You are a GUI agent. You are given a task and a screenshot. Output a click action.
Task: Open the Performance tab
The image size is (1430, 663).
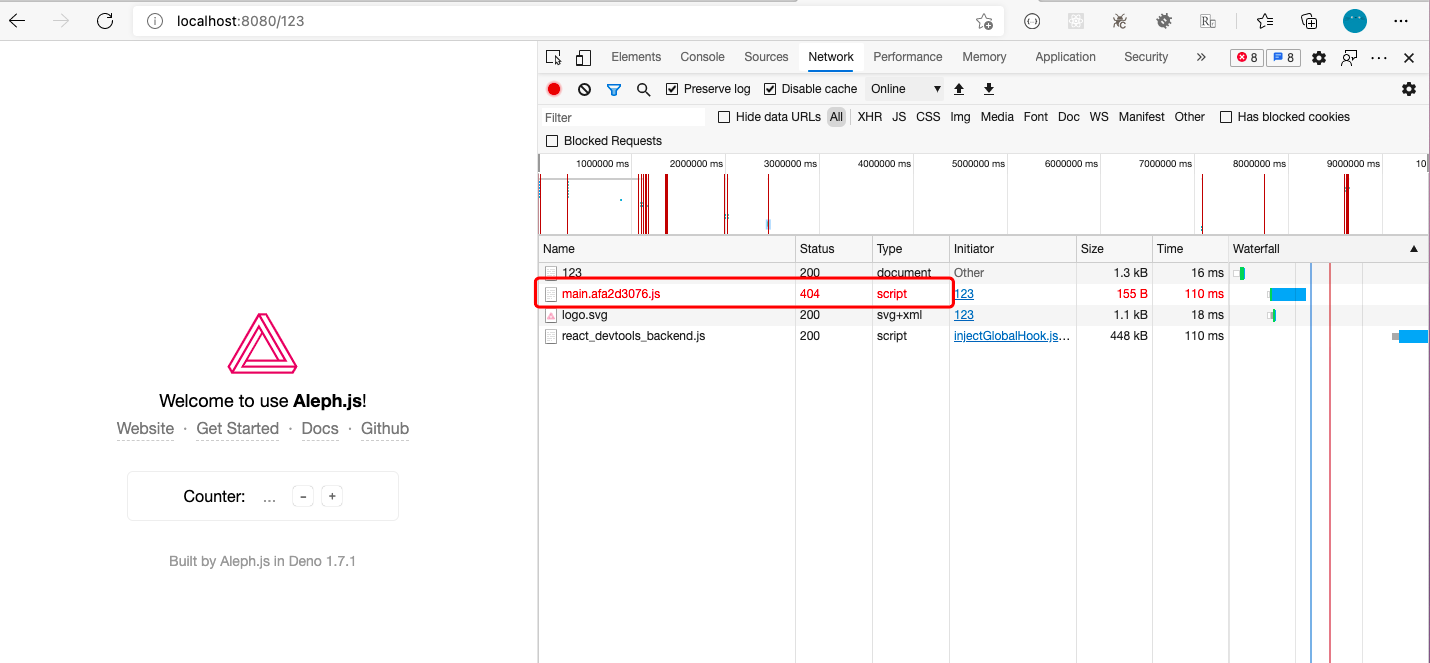click(x=908, y=57)
